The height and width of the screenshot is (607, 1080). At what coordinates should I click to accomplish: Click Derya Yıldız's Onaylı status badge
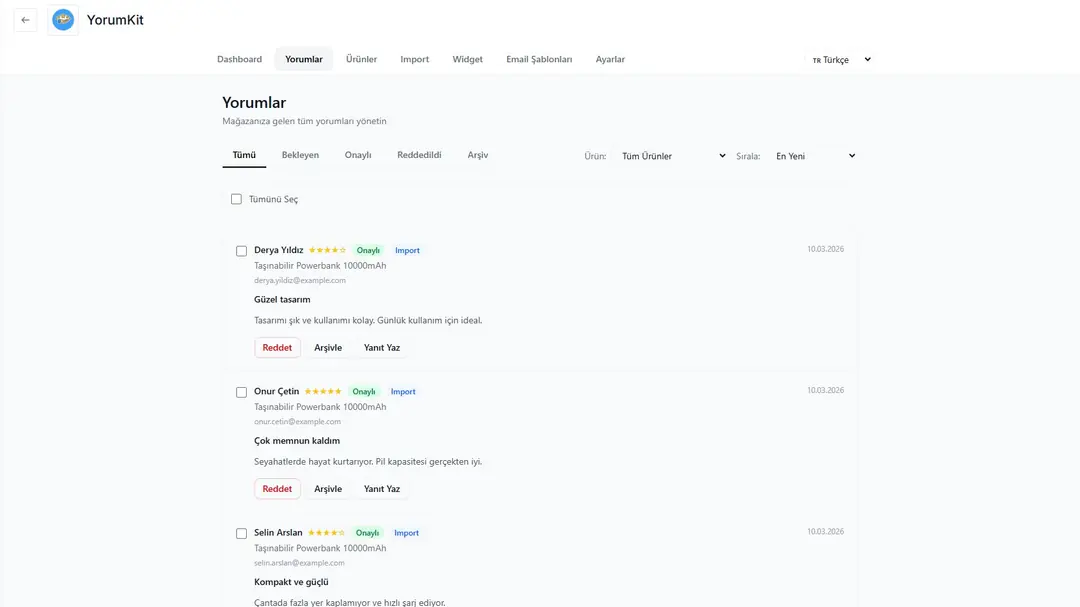(x=368, y=250)
